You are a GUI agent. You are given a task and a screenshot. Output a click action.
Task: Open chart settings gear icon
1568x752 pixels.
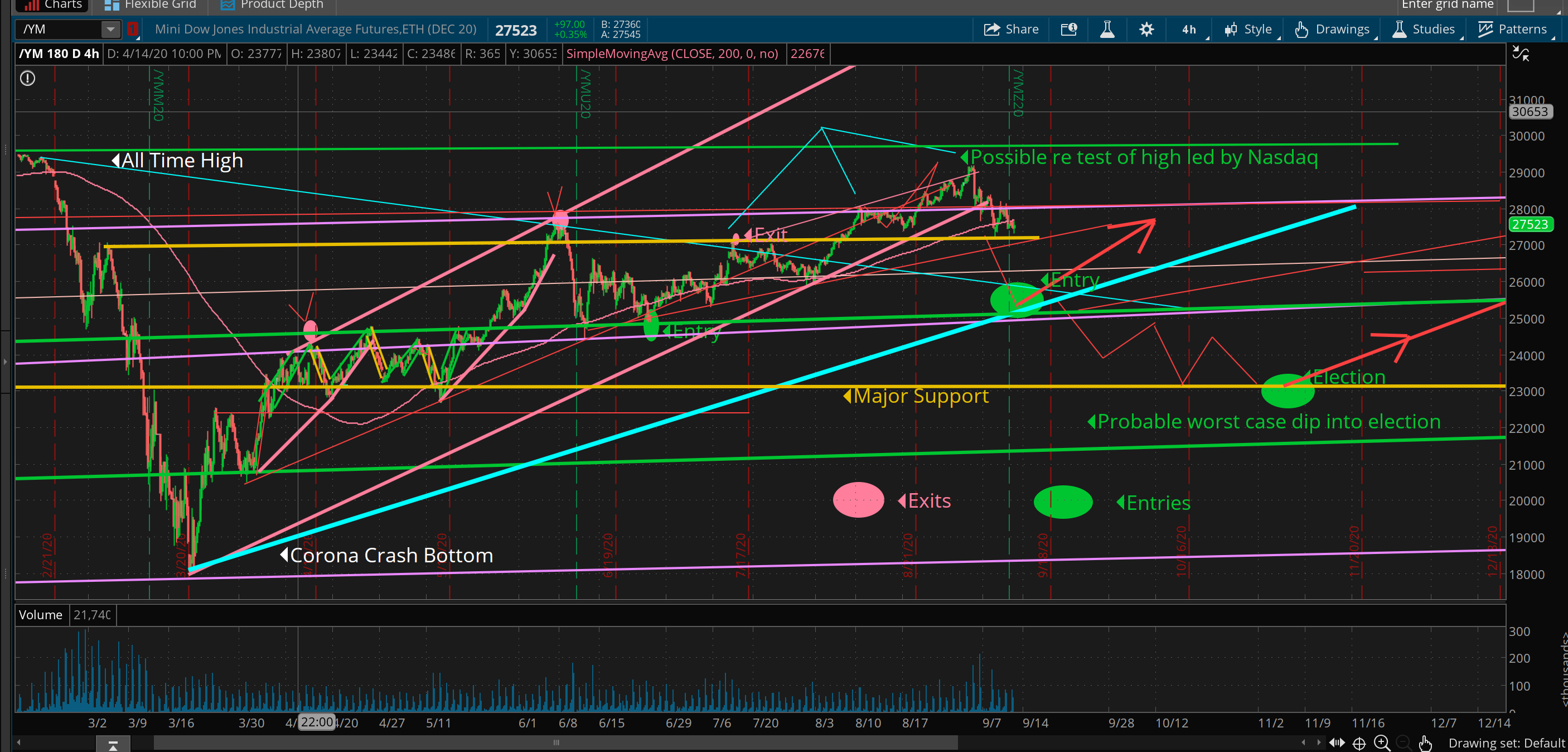(x=1146, y=29)
